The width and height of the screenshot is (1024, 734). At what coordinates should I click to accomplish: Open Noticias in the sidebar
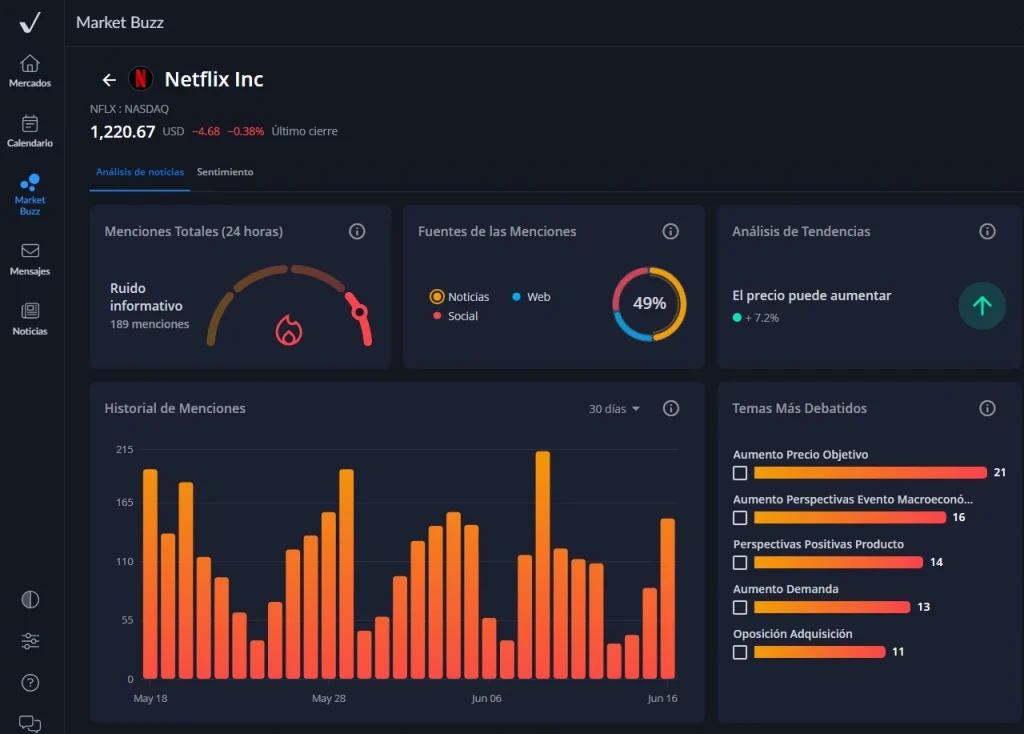point(30,319)
